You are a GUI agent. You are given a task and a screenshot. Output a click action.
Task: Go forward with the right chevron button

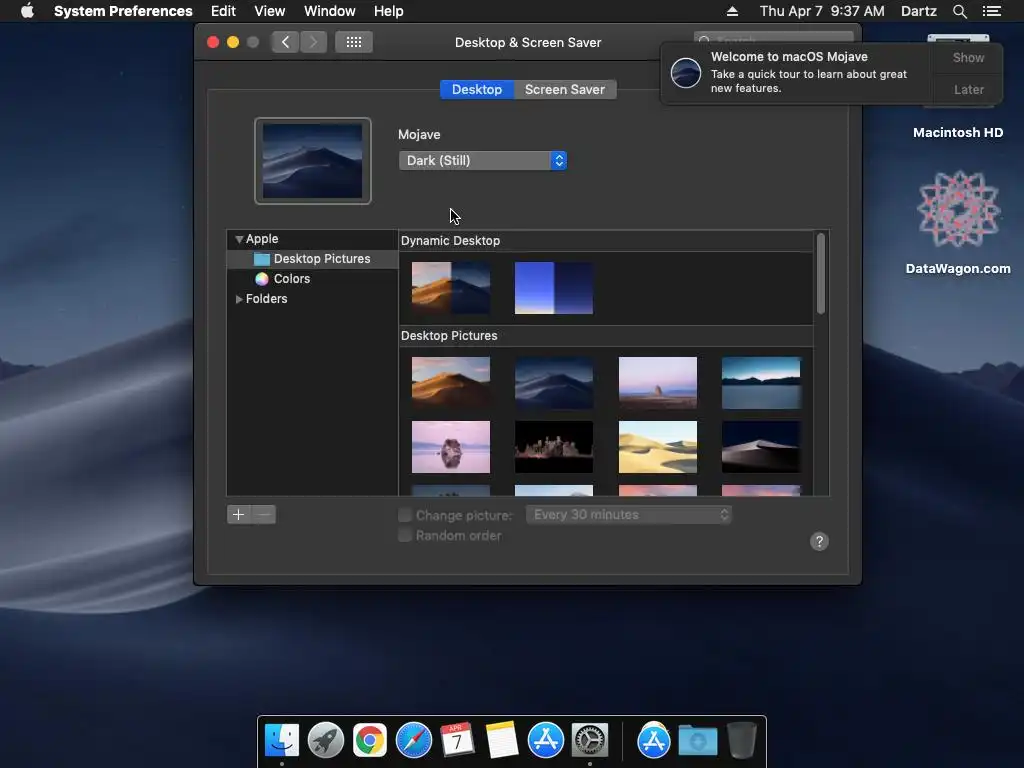point(313,42)
